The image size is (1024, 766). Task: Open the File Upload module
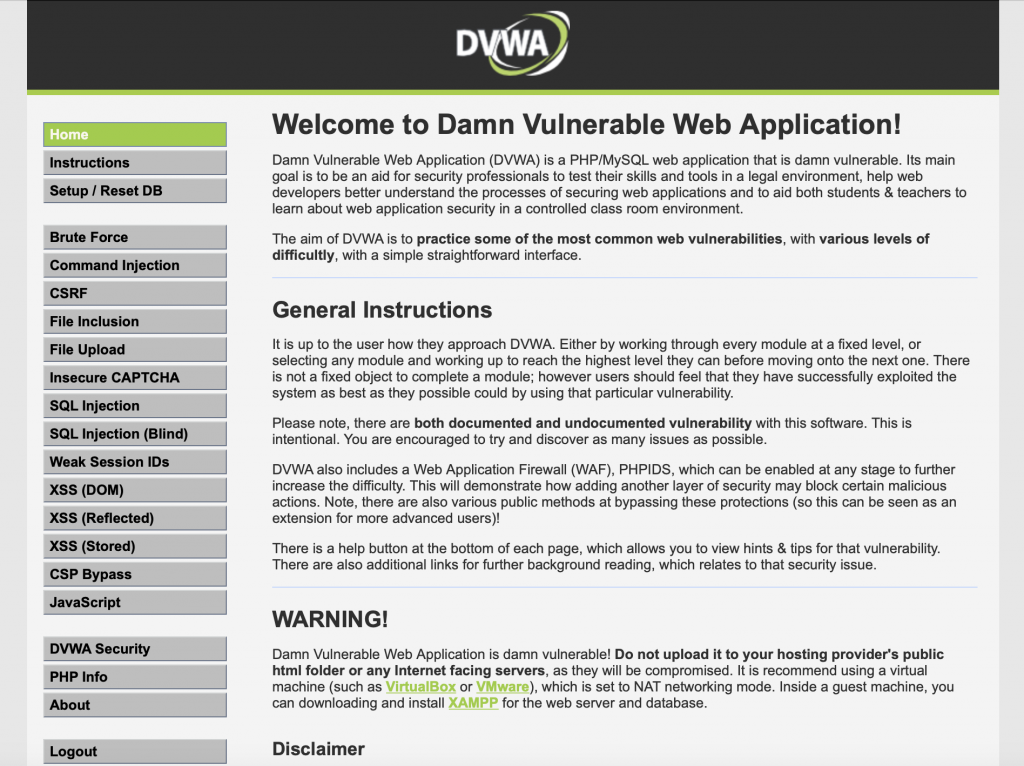pos(135,349)
